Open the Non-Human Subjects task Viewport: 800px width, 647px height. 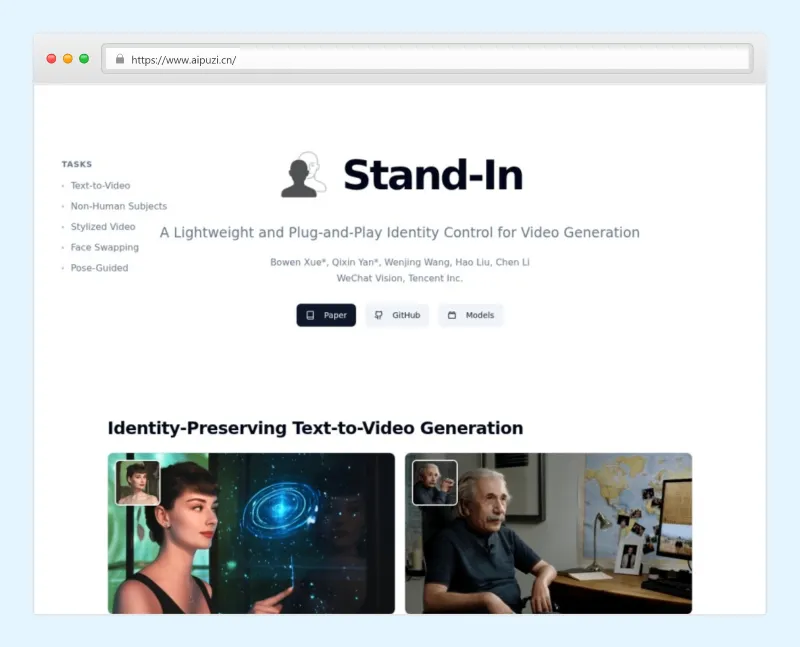[x=118, y=206]
